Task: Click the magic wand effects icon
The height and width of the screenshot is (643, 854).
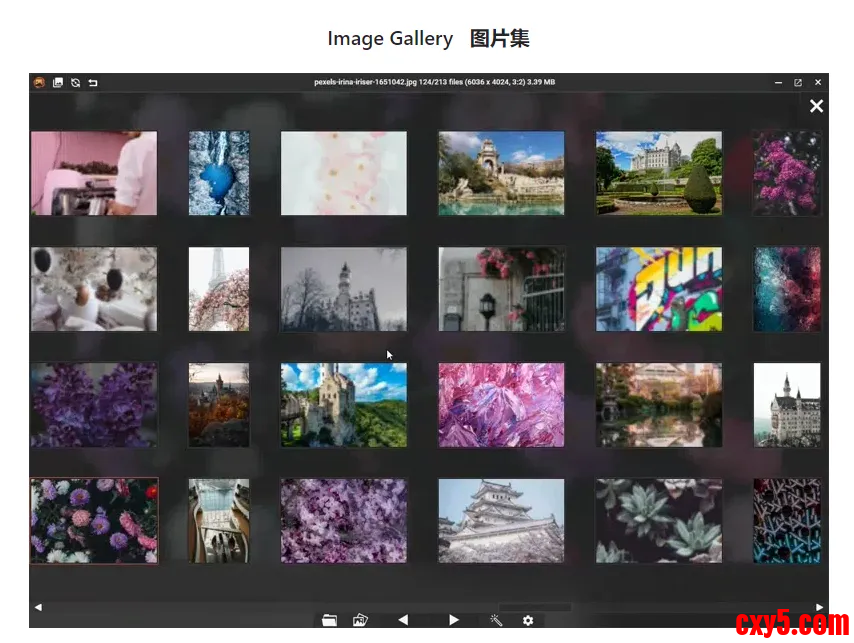Action: tap(496, 620)
